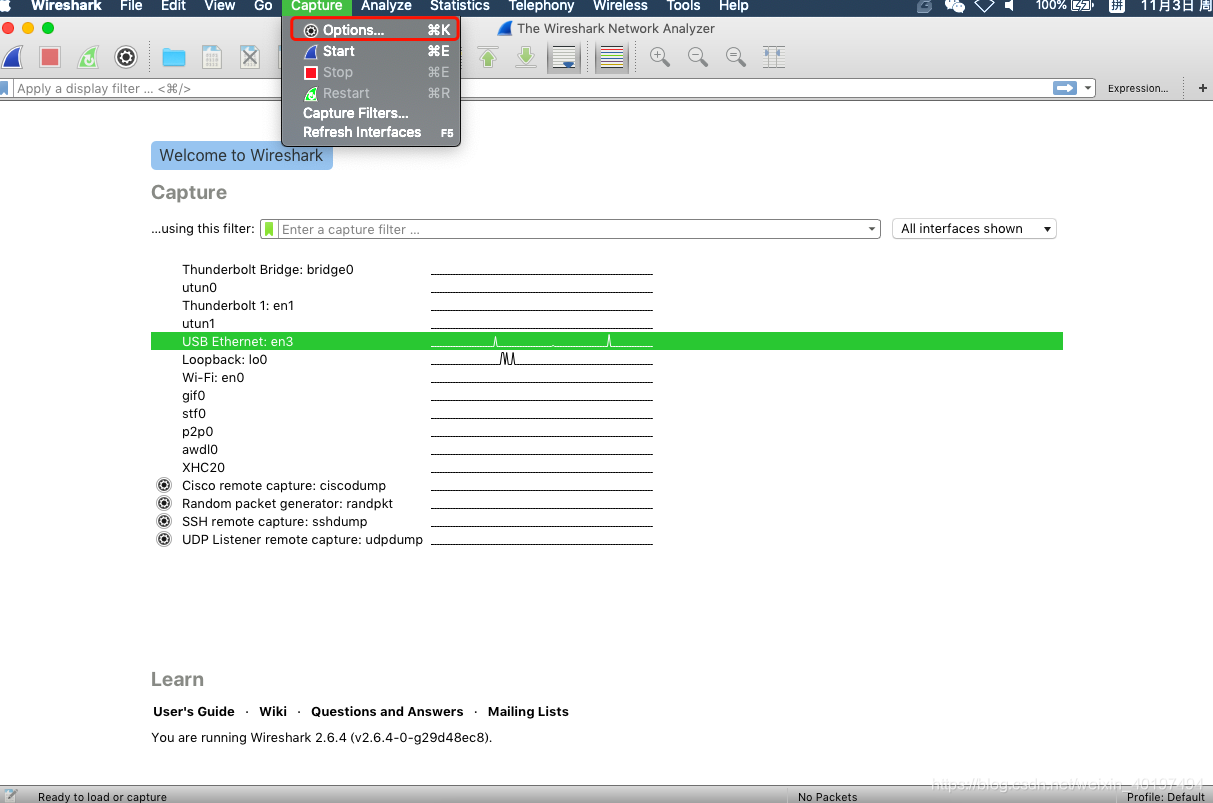Viewport: 1213px width, 803px height.
Task: Open the Statistics menu
Action: click(x=460, y=6)
